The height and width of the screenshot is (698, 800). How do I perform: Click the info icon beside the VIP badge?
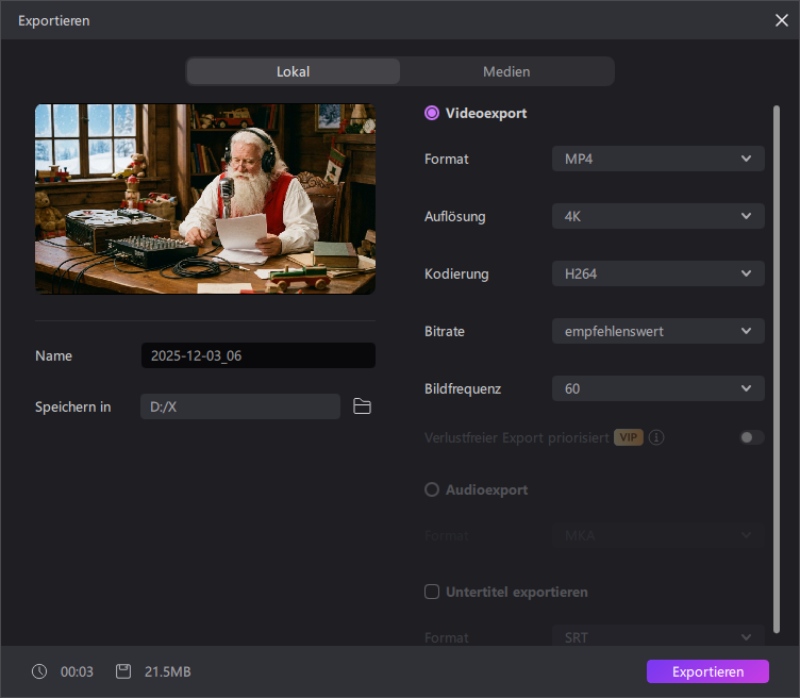coord(657,438)
